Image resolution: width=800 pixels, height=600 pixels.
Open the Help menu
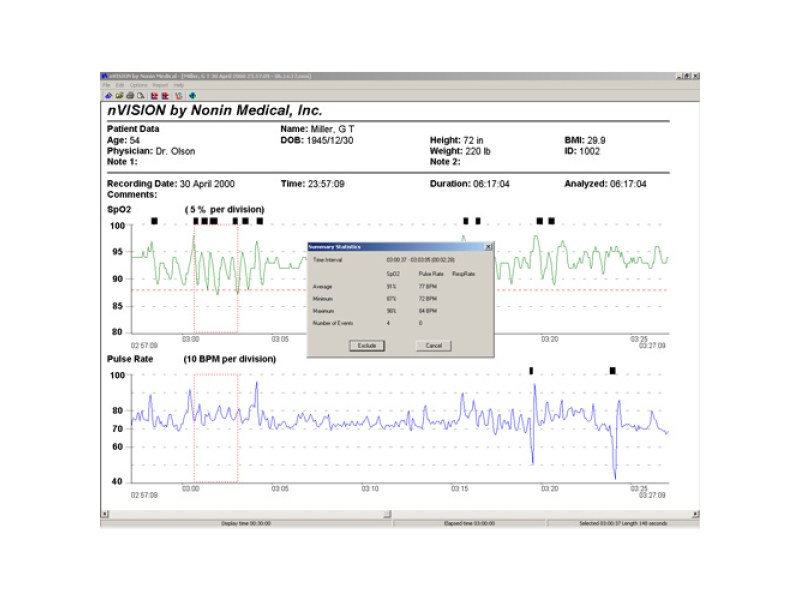179,85
